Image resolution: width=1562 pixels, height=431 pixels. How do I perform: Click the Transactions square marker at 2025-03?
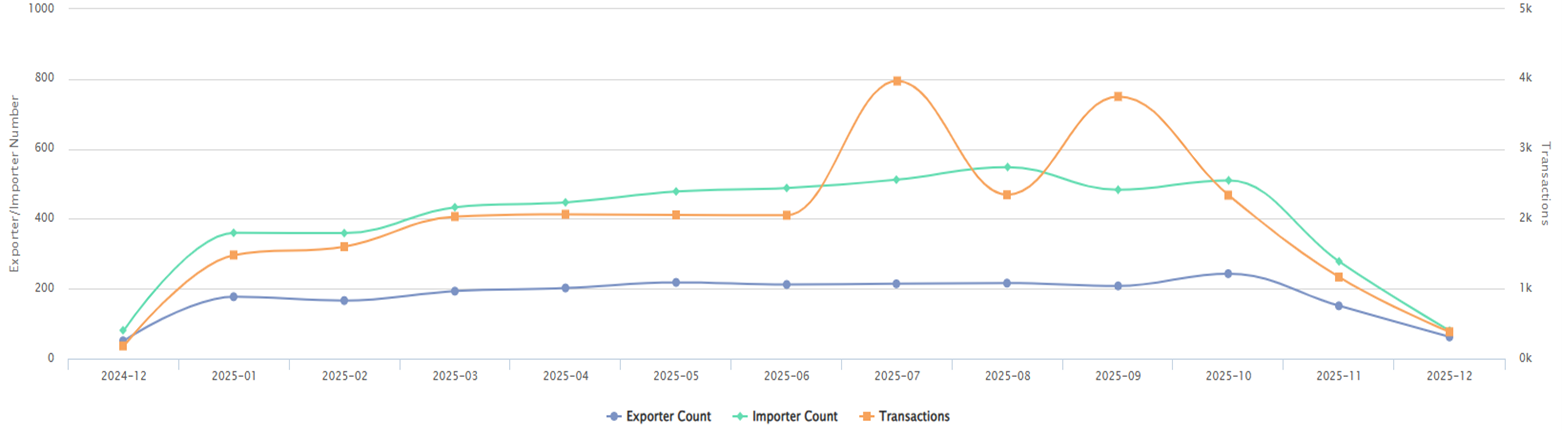point(455,216)
